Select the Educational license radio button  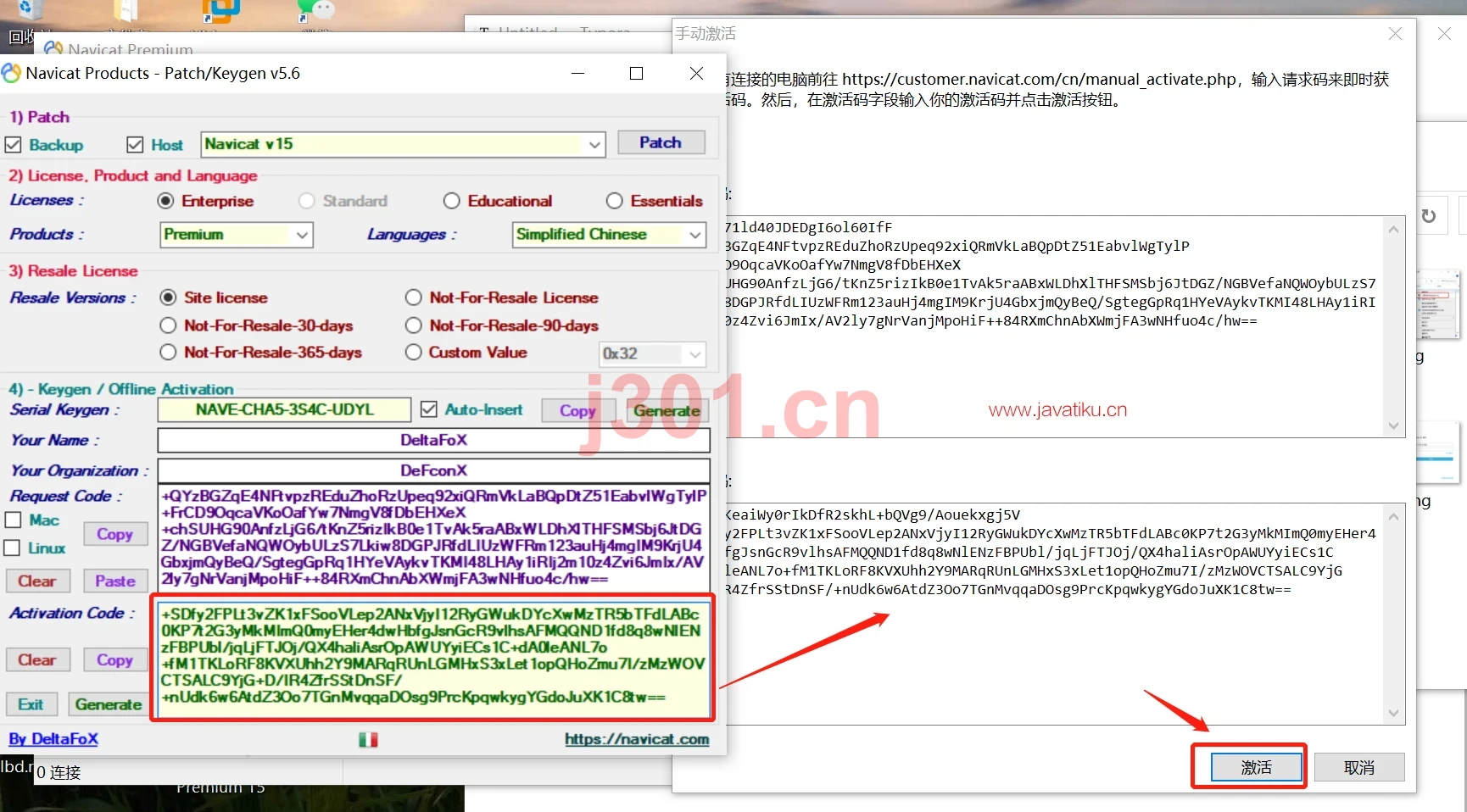pyautogui.click(x=452, y=201)
